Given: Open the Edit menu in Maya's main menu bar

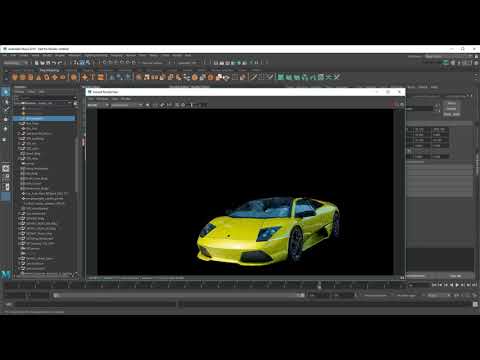Looking at the screenshot, I should coord(13,55).
